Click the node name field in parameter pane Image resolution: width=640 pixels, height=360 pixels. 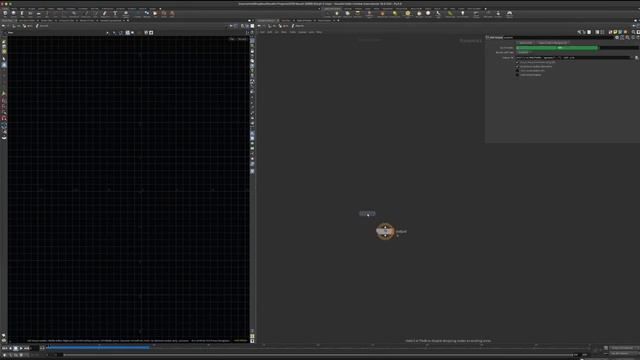[x=559, y=38]
